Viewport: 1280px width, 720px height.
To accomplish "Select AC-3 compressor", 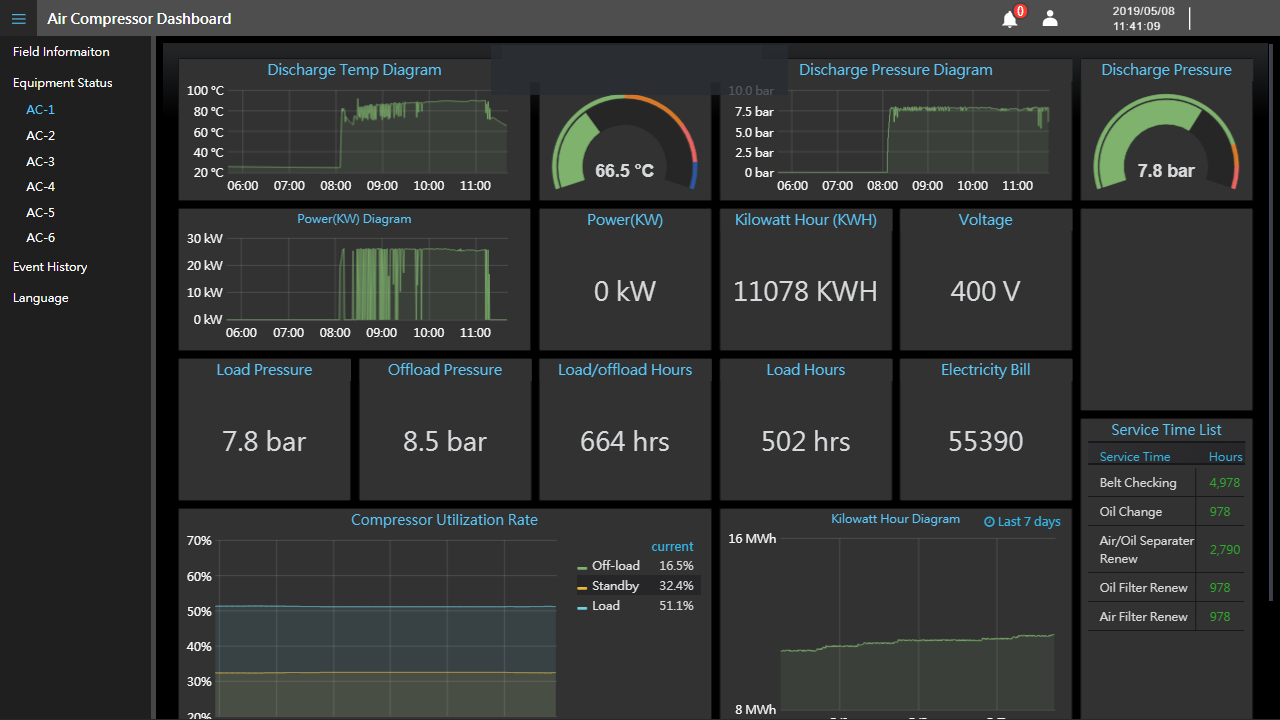I will (40, 162).
